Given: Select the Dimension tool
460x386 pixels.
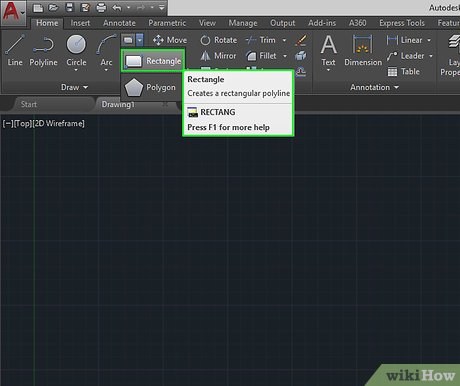Looking at the screenshot, I should click(x=363, y=51).
